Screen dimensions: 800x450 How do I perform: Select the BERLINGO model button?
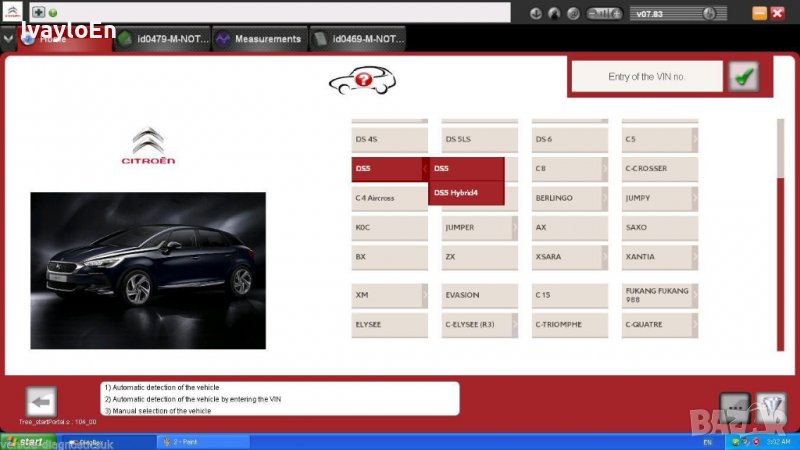pyautogui.click(x=567, y=198)
